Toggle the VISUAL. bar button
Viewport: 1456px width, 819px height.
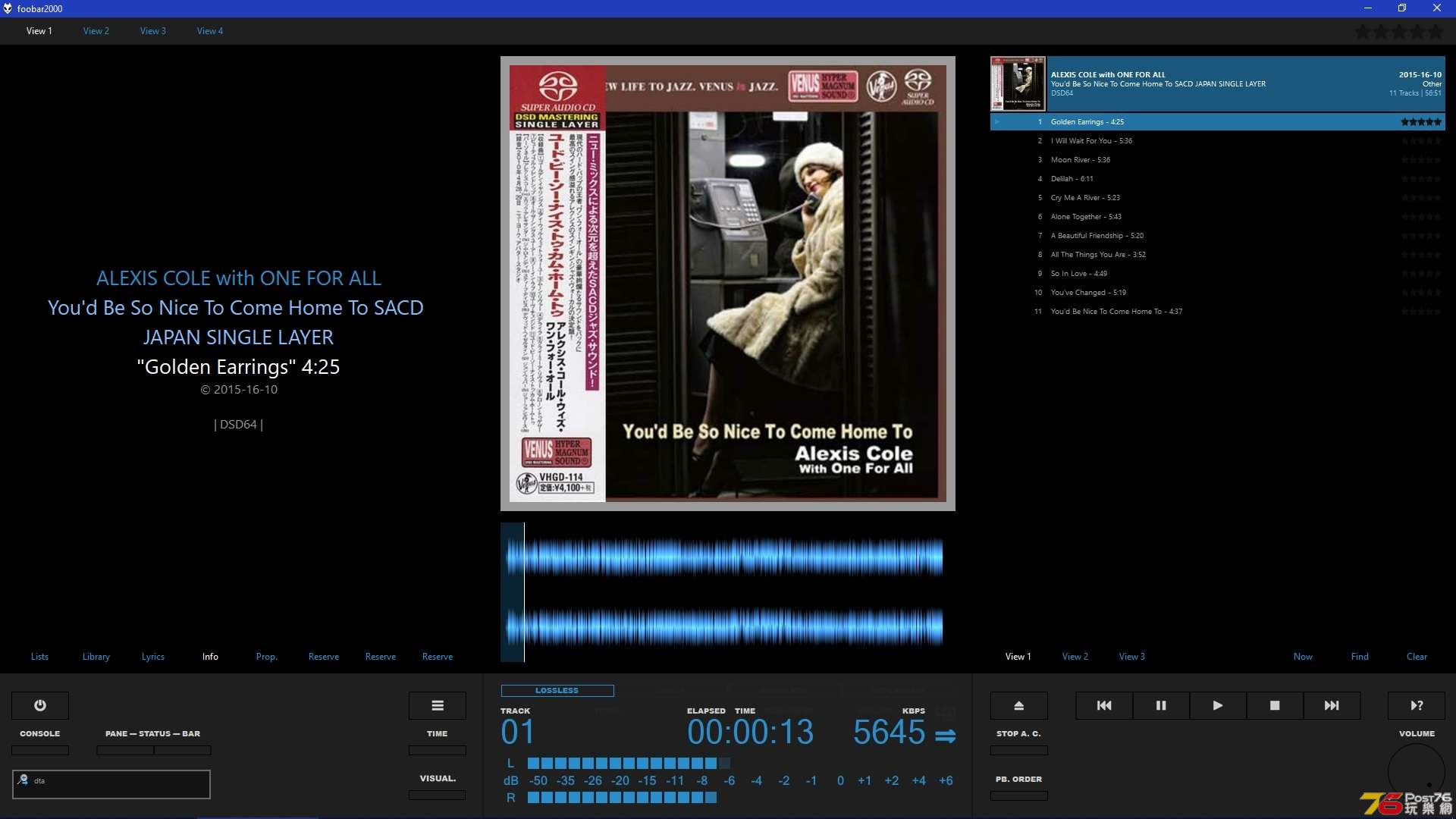point(438,795)
